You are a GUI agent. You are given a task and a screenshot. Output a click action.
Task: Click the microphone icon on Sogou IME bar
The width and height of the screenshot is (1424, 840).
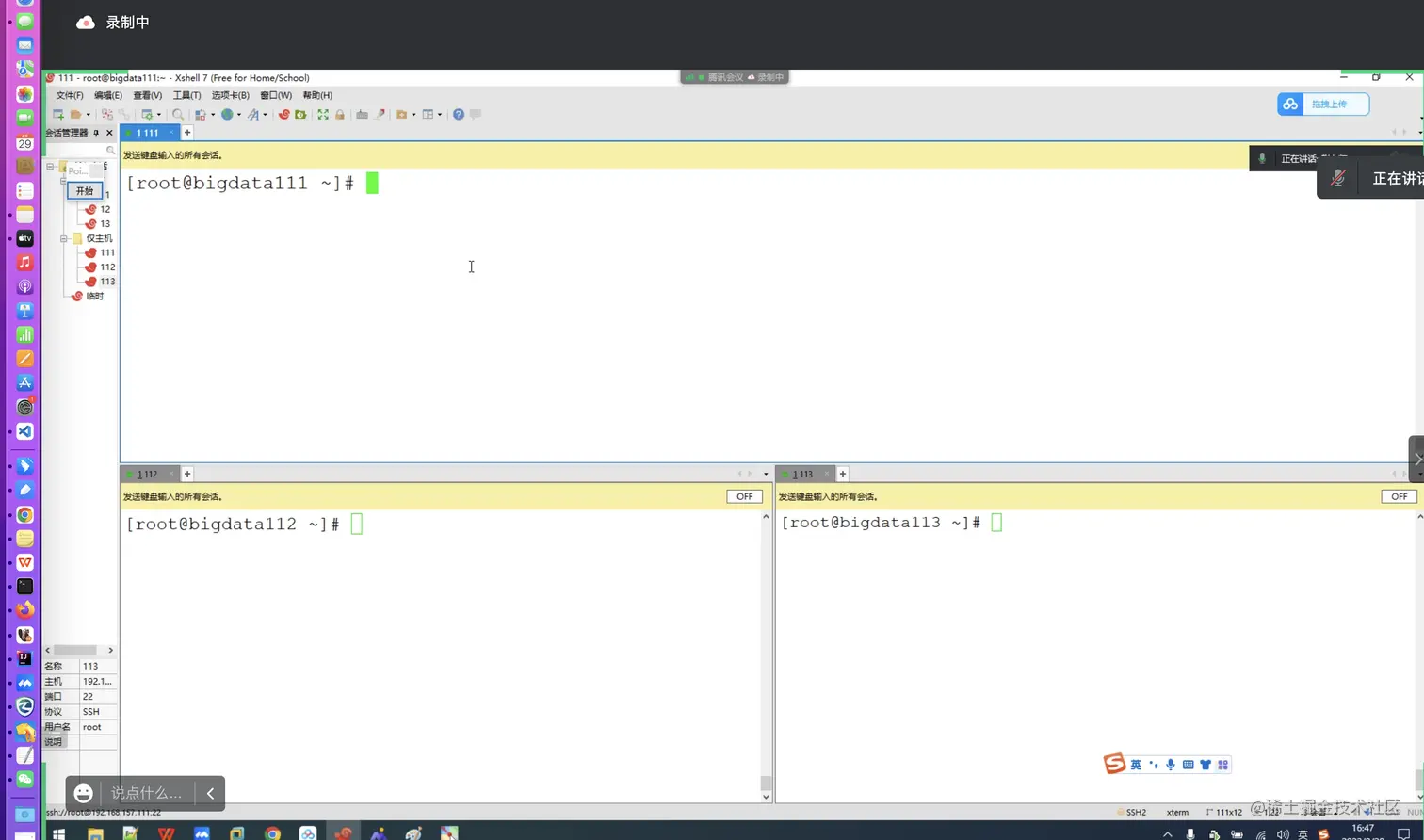click(1171, 765)
